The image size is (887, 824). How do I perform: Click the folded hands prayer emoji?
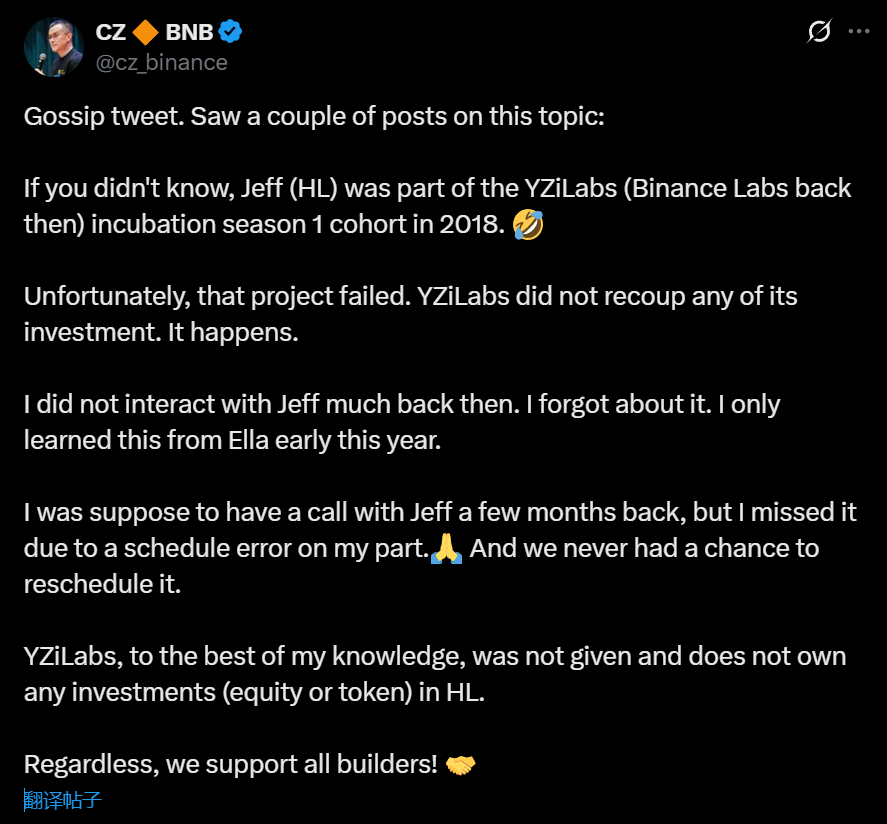point(446,548)
